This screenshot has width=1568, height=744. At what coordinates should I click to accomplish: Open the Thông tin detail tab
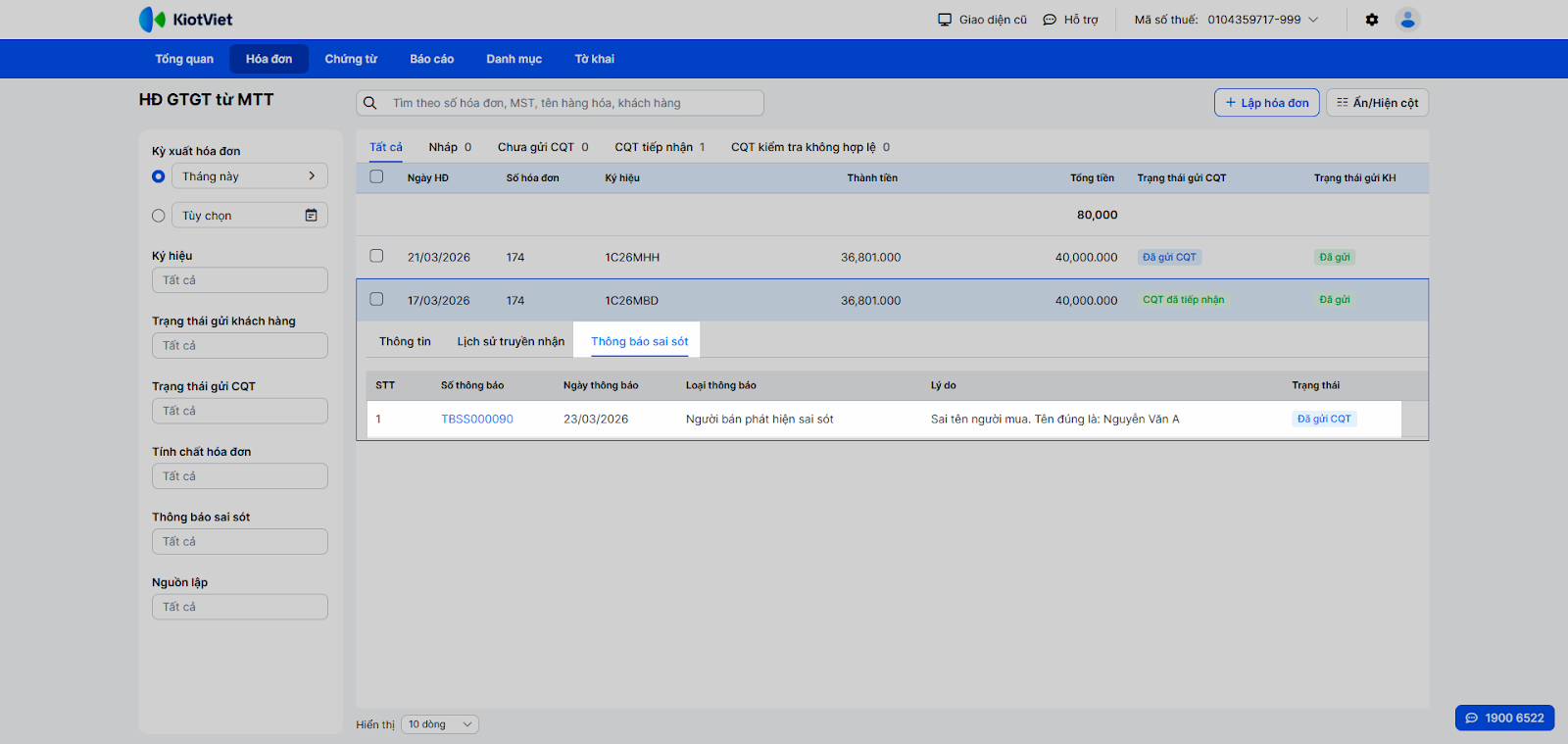pos(405,341)
